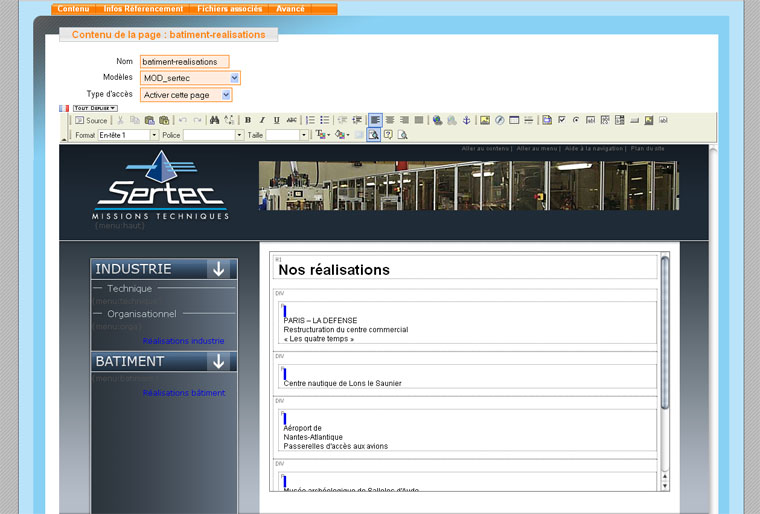Click the Copy icon in the editor toolbar

(135, 120)
